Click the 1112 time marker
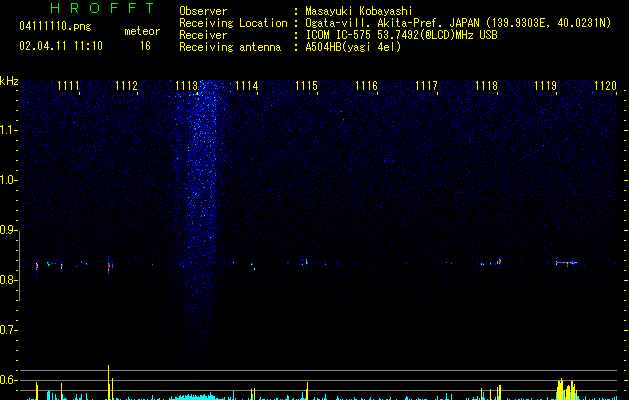 126,86
